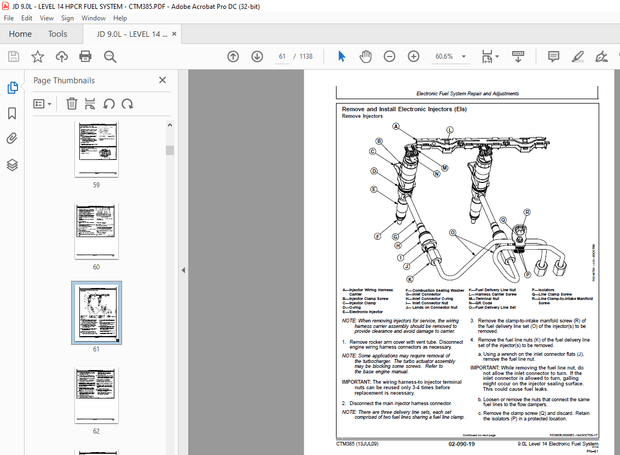
Task: Zoom out with the minus button
Action: (x=389, y=57)
